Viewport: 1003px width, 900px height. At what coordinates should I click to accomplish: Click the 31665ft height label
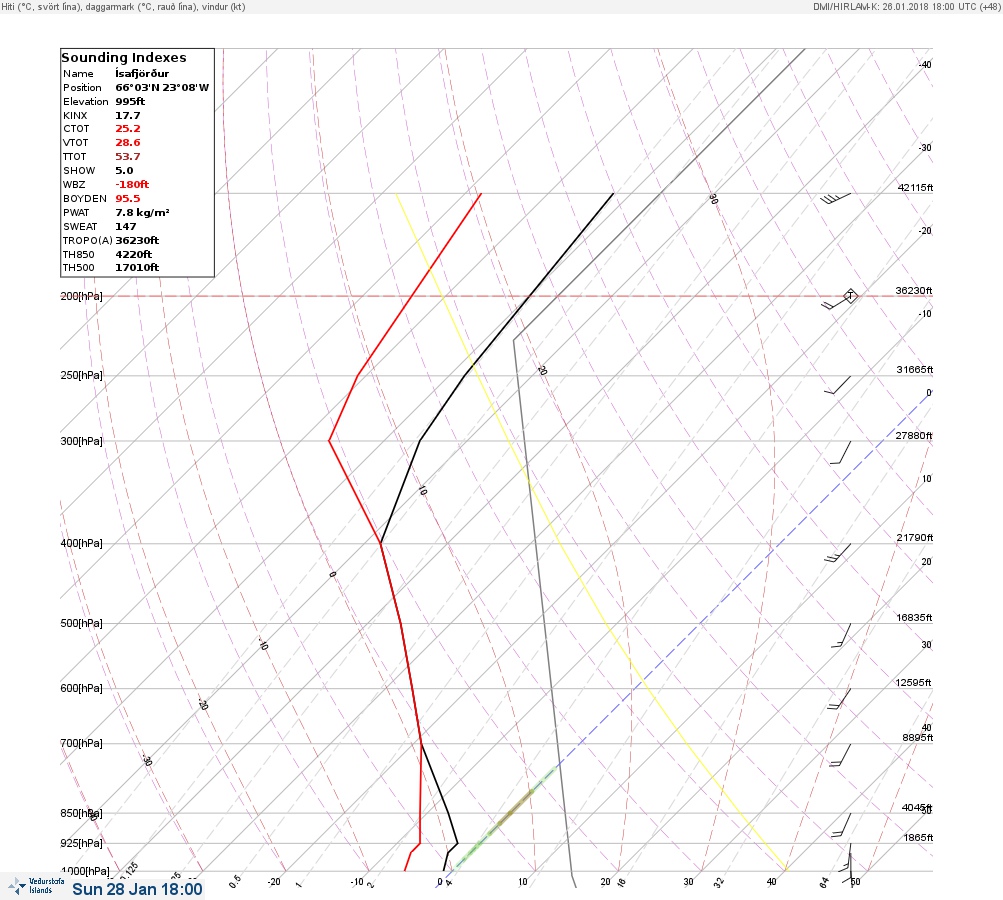[915, 370]
